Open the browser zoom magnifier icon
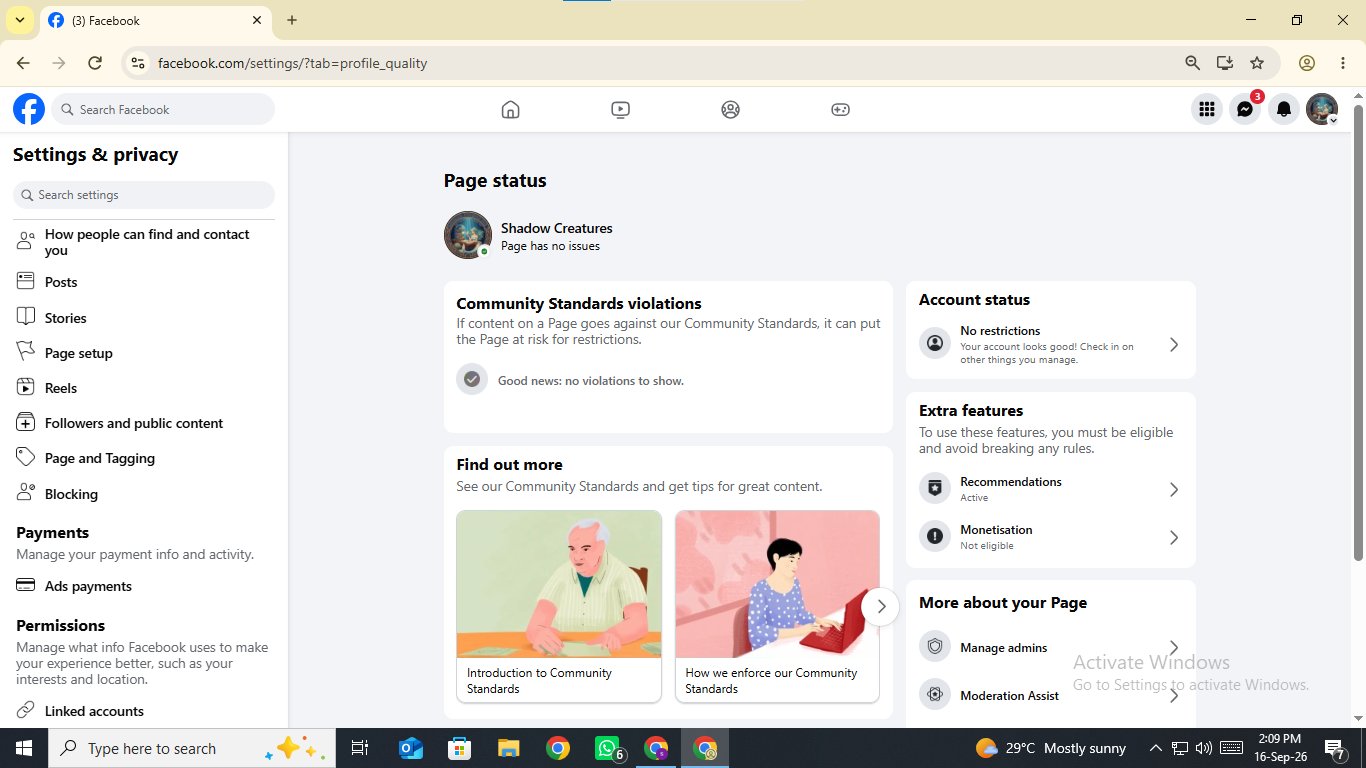Screen dimensions: 1366x768 (x=1192, y=63)
